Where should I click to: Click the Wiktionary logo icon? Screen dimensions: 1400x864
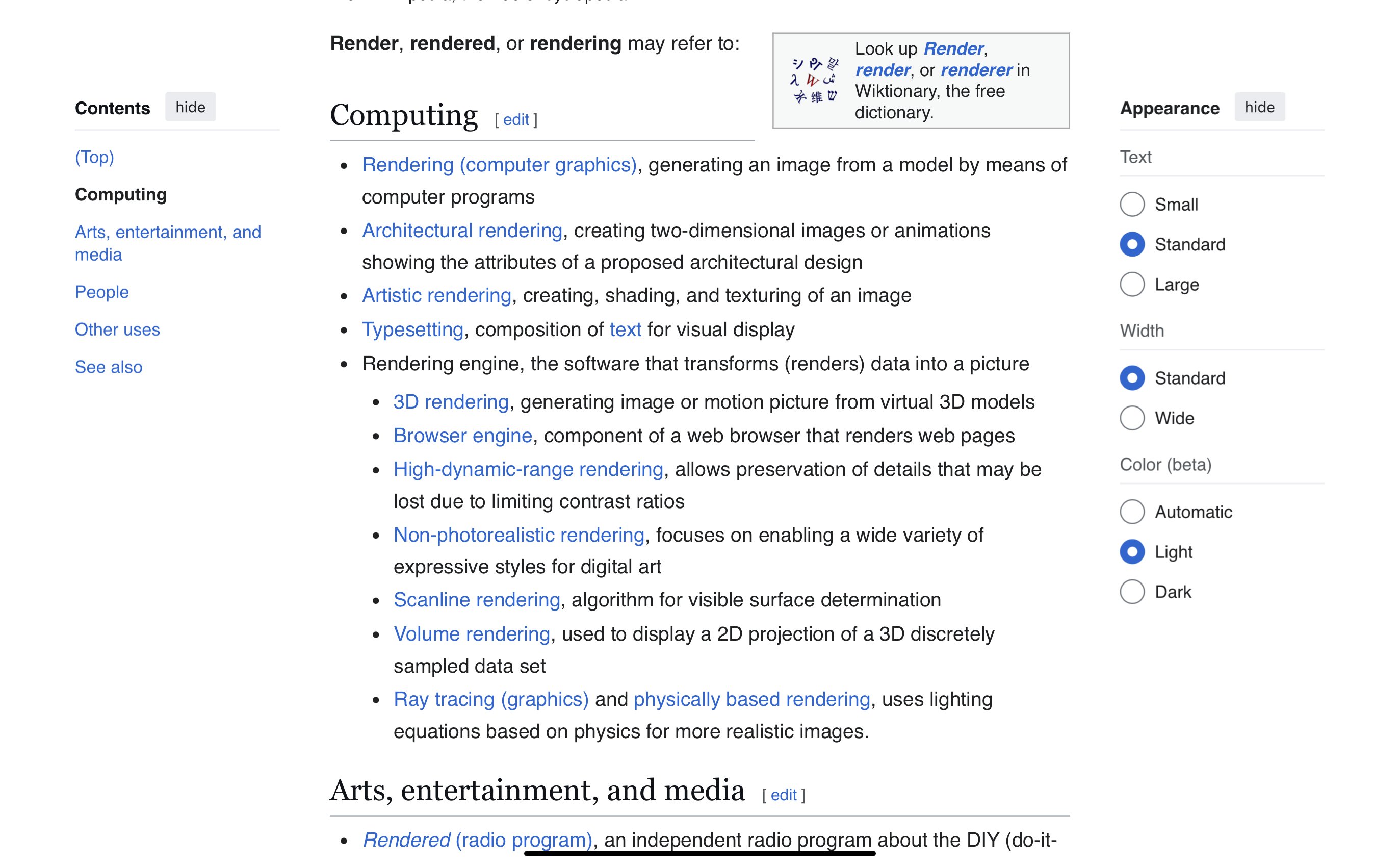pyautogui.click(x=815, y=81)
